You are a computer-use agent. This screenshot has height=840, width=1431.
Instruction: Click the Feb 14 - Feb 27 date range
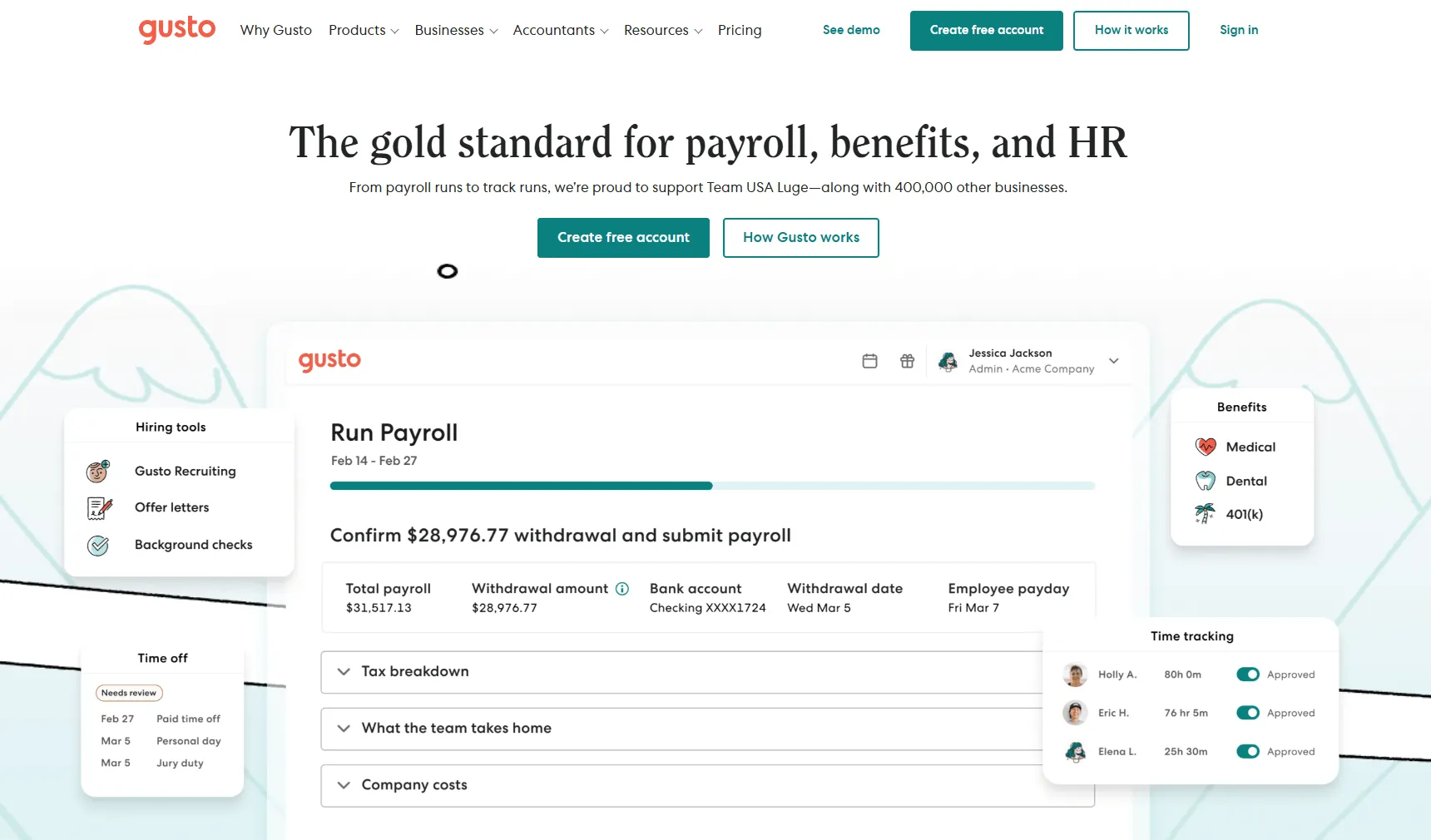click(x=374, y=461)
